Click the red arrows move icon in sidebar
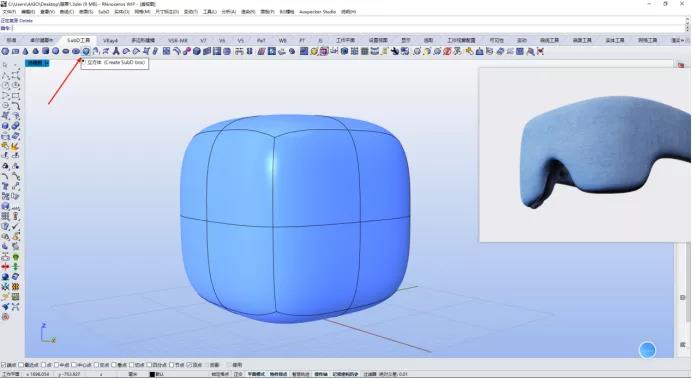Image resolution: width=692 pixels, height=379 pixels. coord(5,267)
